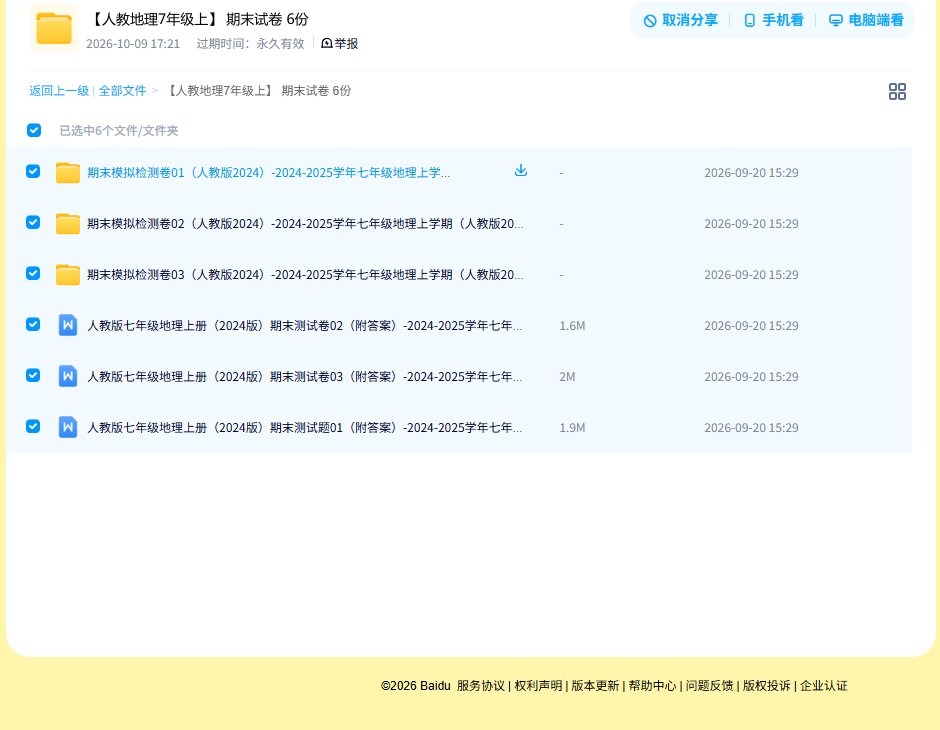
Task: Open the 期末模拟检测卷03 folder name
Action: pyautogui.click(x=305, y=274)
